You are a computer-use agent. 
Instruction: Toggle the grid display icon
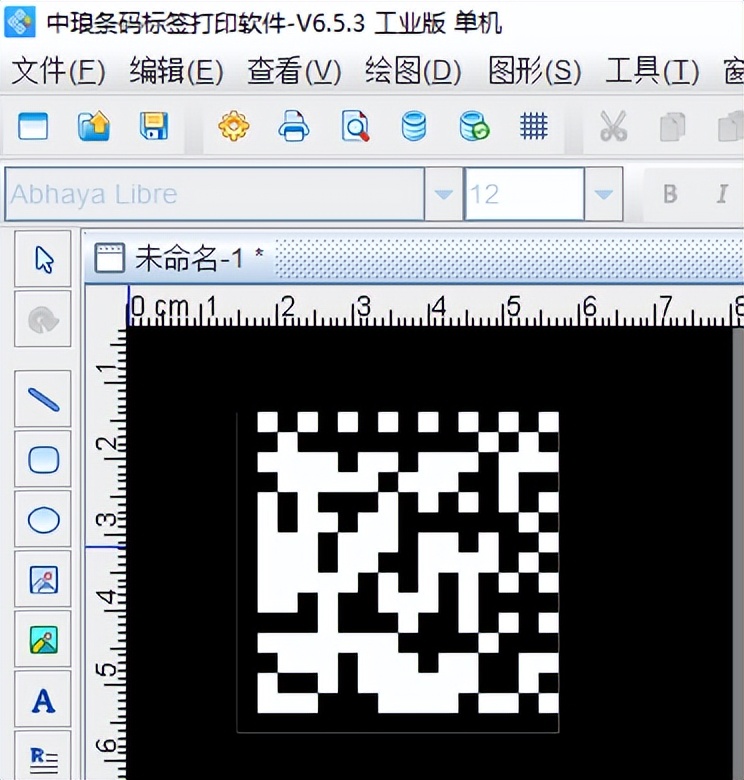[x=534, y=126]
